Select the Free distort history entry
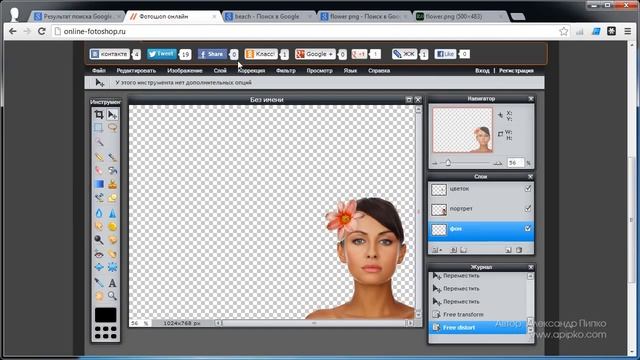The height and width of the screenshot is (360, 640). point(478,327)
